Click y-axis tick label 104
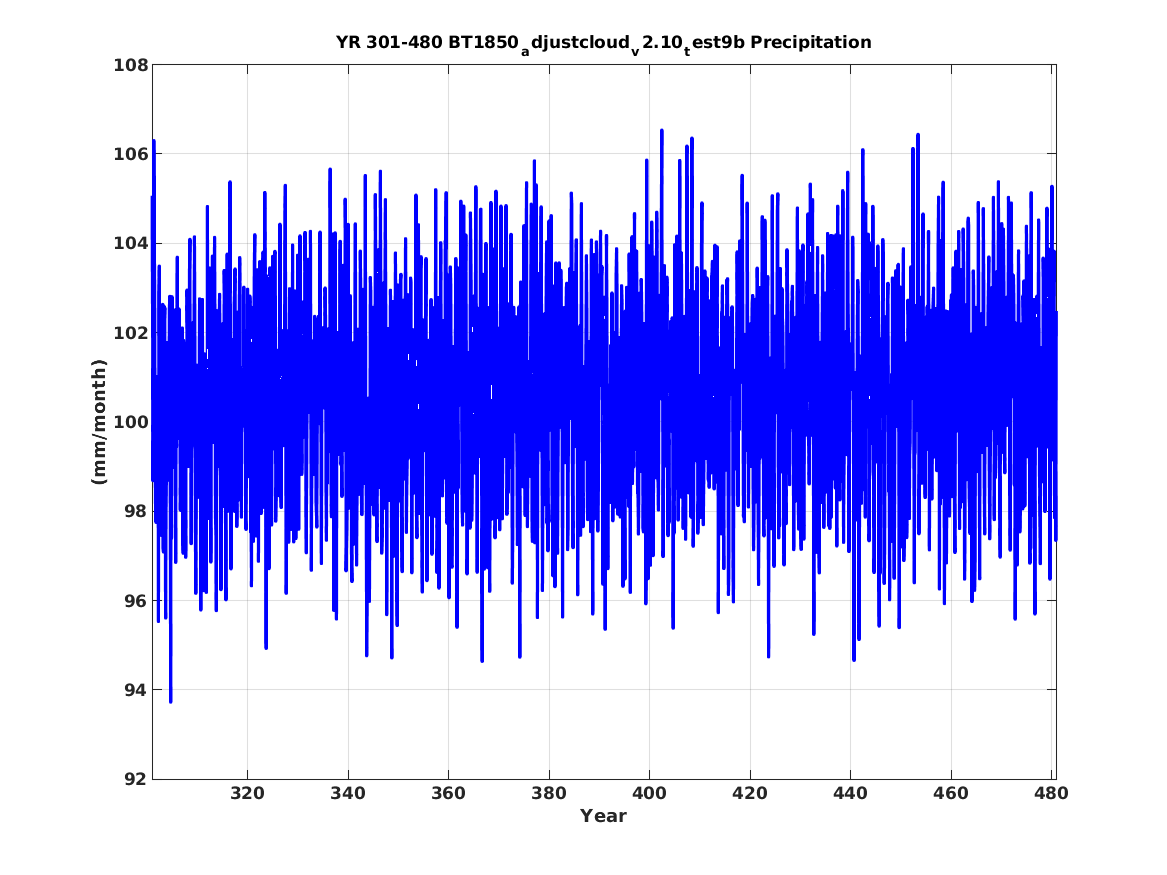Image resolution: width=1167 pixels, height=875 pixels. (x=130, y=243)
